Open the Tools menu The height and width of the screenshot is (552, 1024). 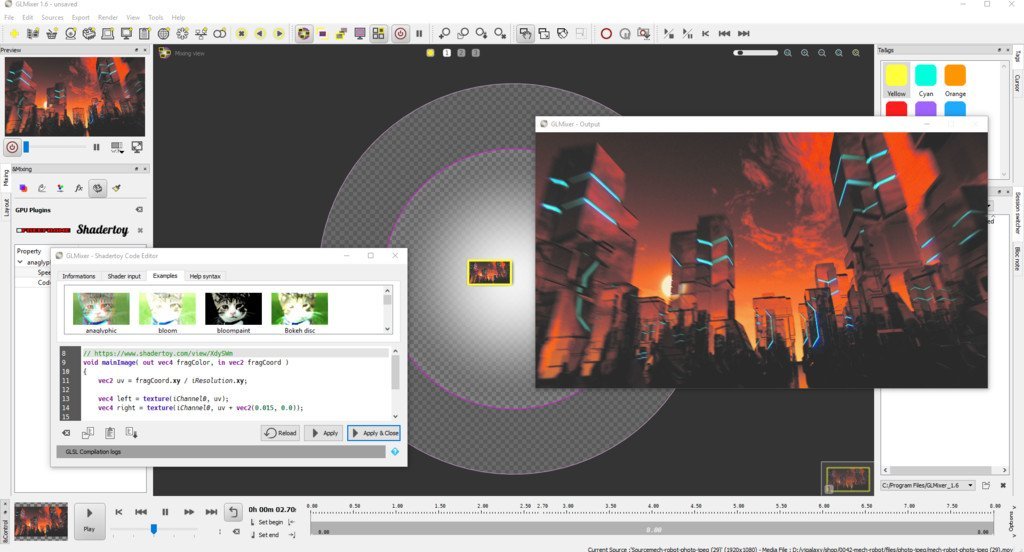pyautogui.click(x=155, y=18)
